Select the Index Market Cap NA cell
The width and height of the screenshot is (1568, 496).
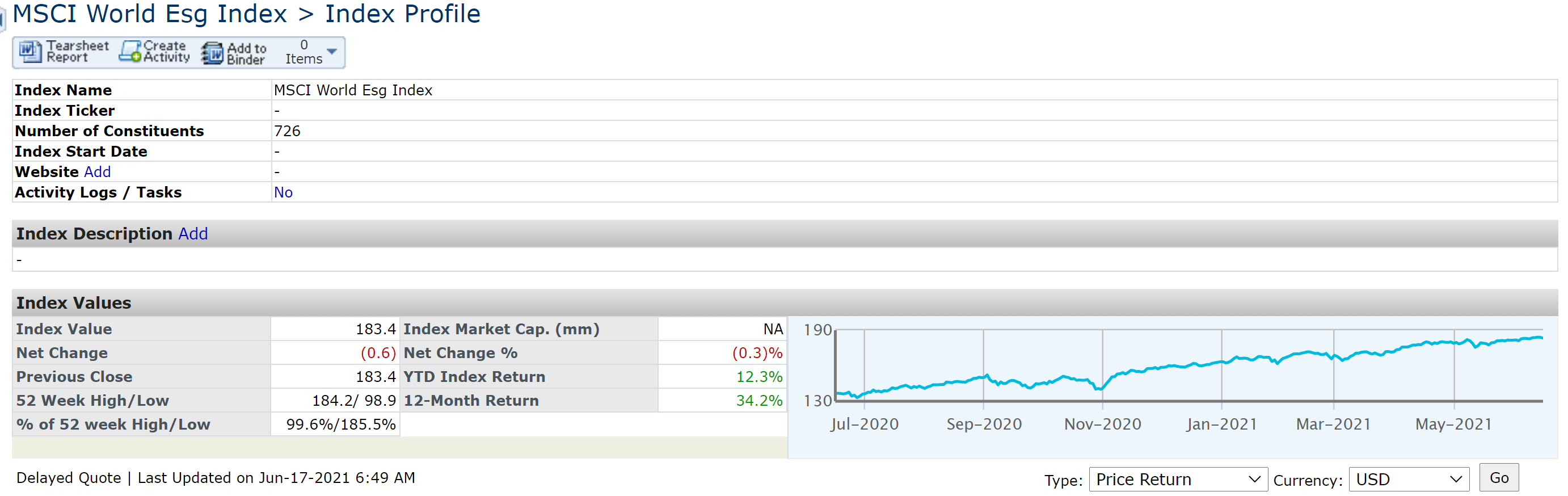[x=722, y=329]
